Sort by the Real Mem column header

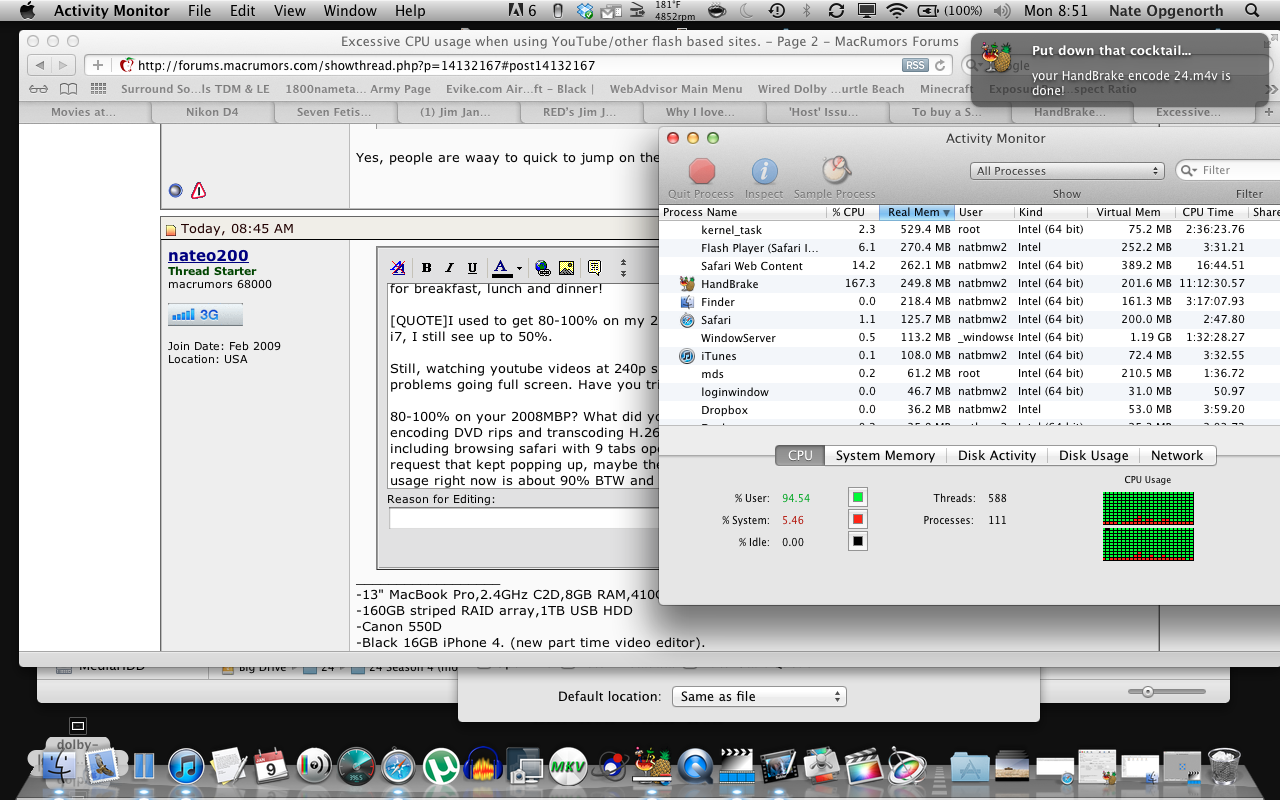click(917, 212)
